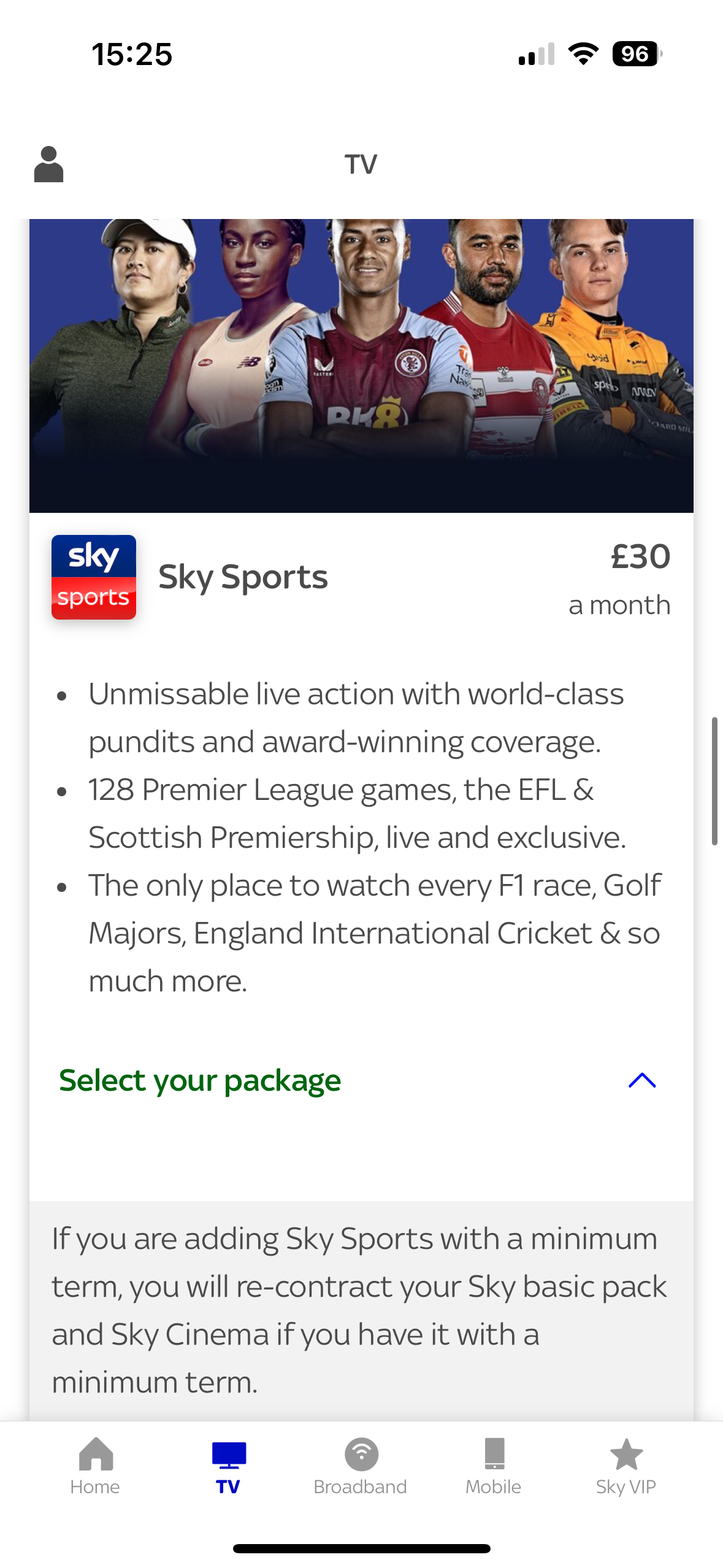This screenshot has height=1568, width=723.
Task: Tap the green Select your package heading
Action: click(200, 1080)
